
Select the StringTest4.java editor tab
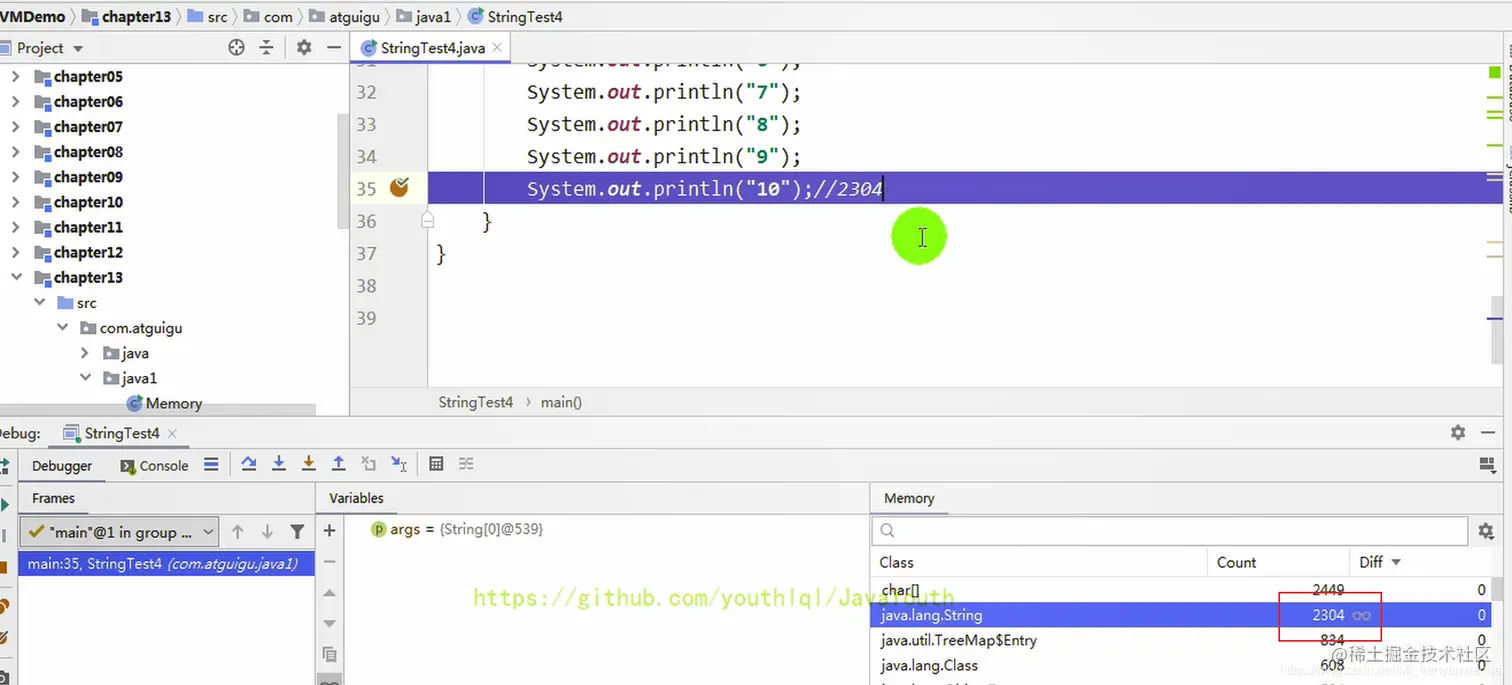click(x=430, y=47)
